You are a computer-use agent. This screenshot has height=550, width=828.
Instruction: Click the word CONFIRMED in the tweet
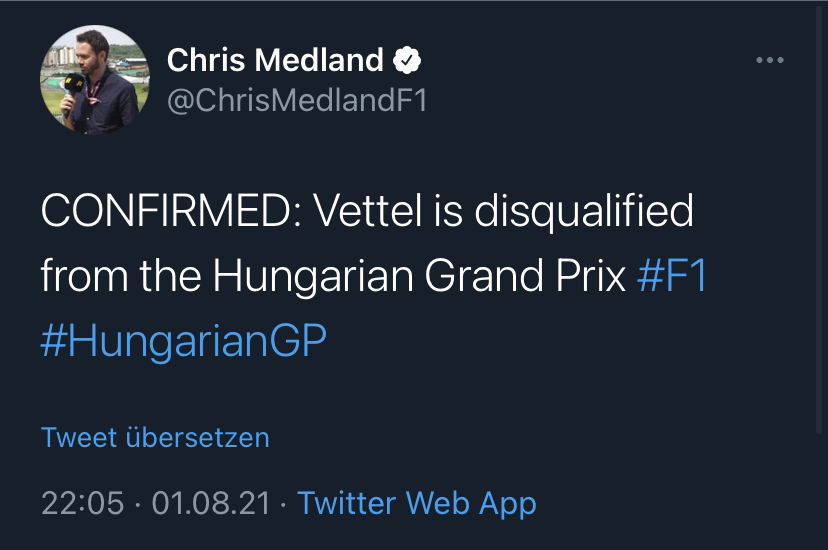171,211
